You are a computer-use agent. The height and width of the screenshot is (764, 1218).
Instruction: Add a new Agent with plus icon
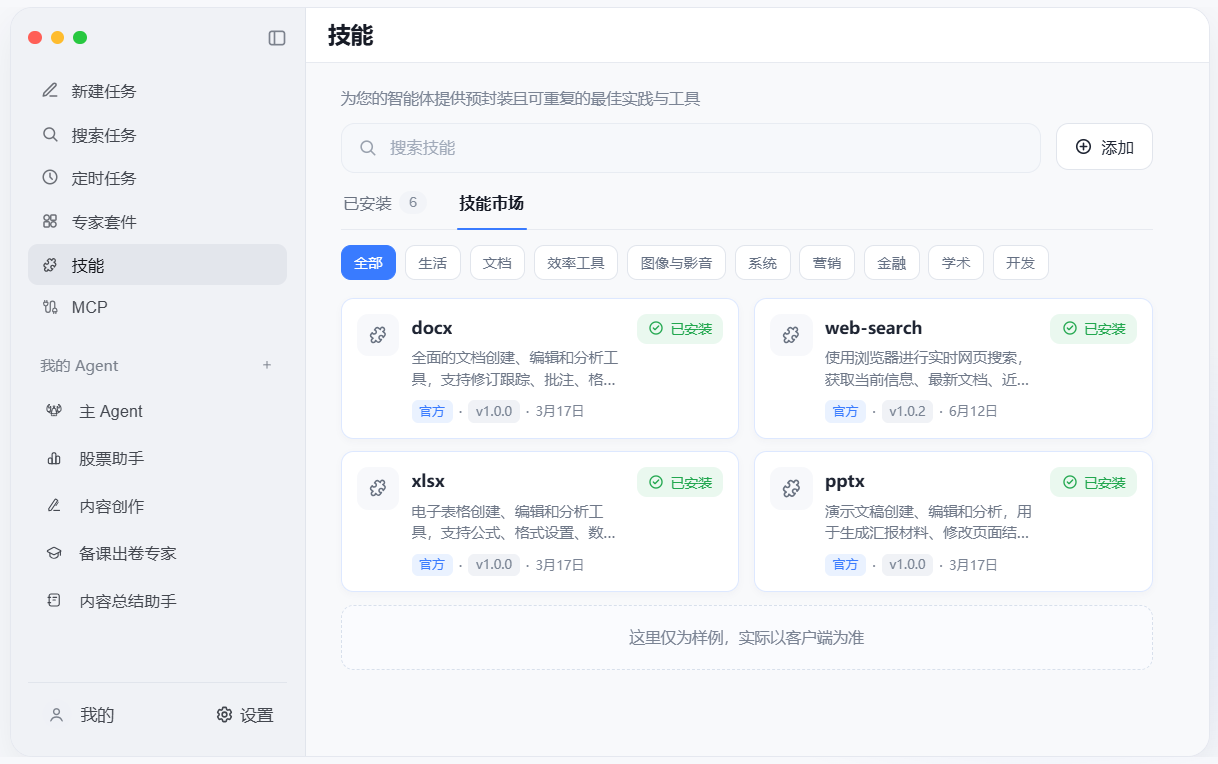coord(267,365)
